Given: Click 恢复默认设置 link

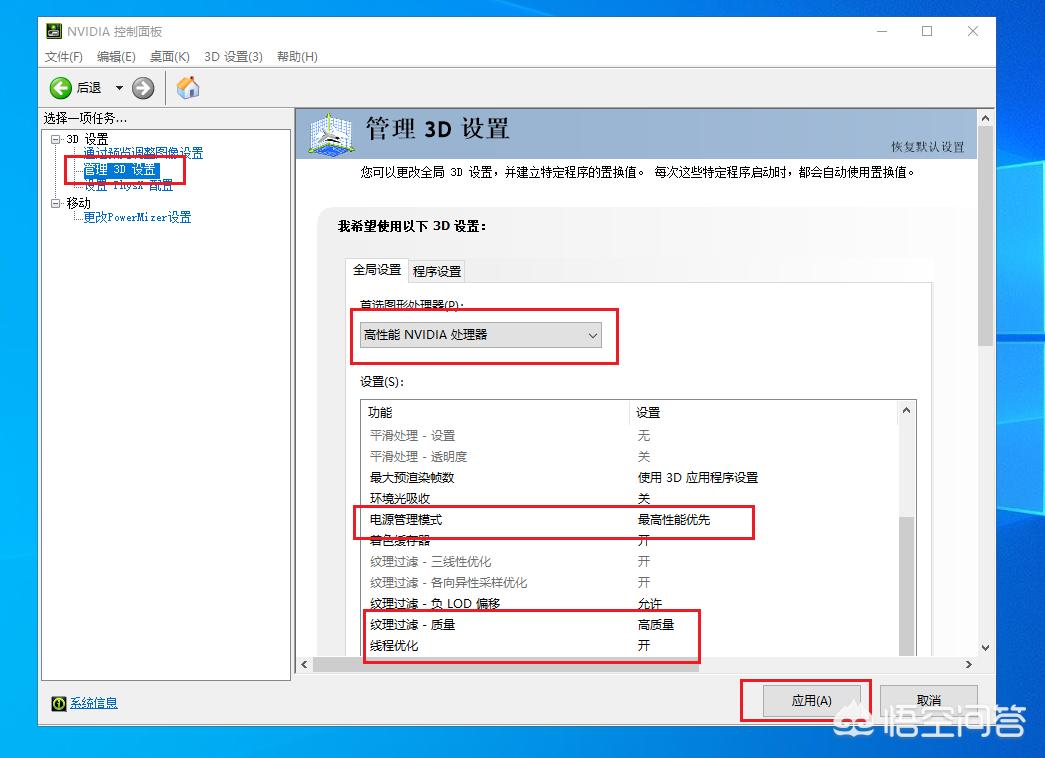Looking at the screenshot, I should tap(928, 147).
